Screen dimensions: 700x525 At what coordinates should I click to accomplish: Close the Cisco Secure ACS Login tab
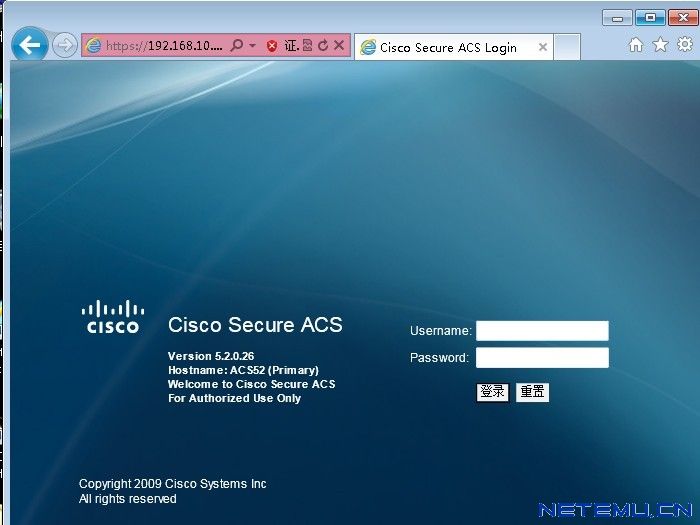pos(543,47)
